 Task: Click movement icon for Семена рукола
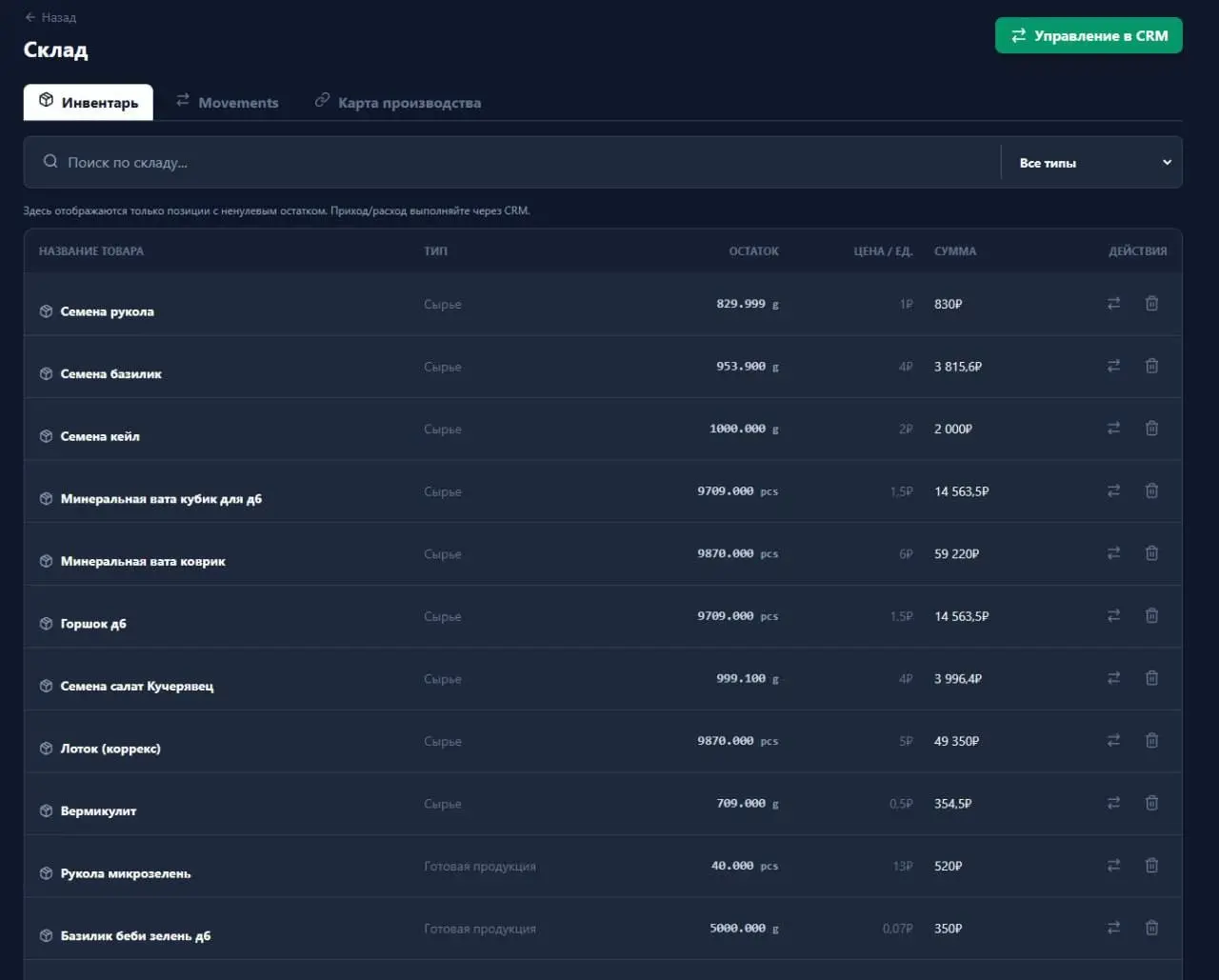(x=1113, y=304)
